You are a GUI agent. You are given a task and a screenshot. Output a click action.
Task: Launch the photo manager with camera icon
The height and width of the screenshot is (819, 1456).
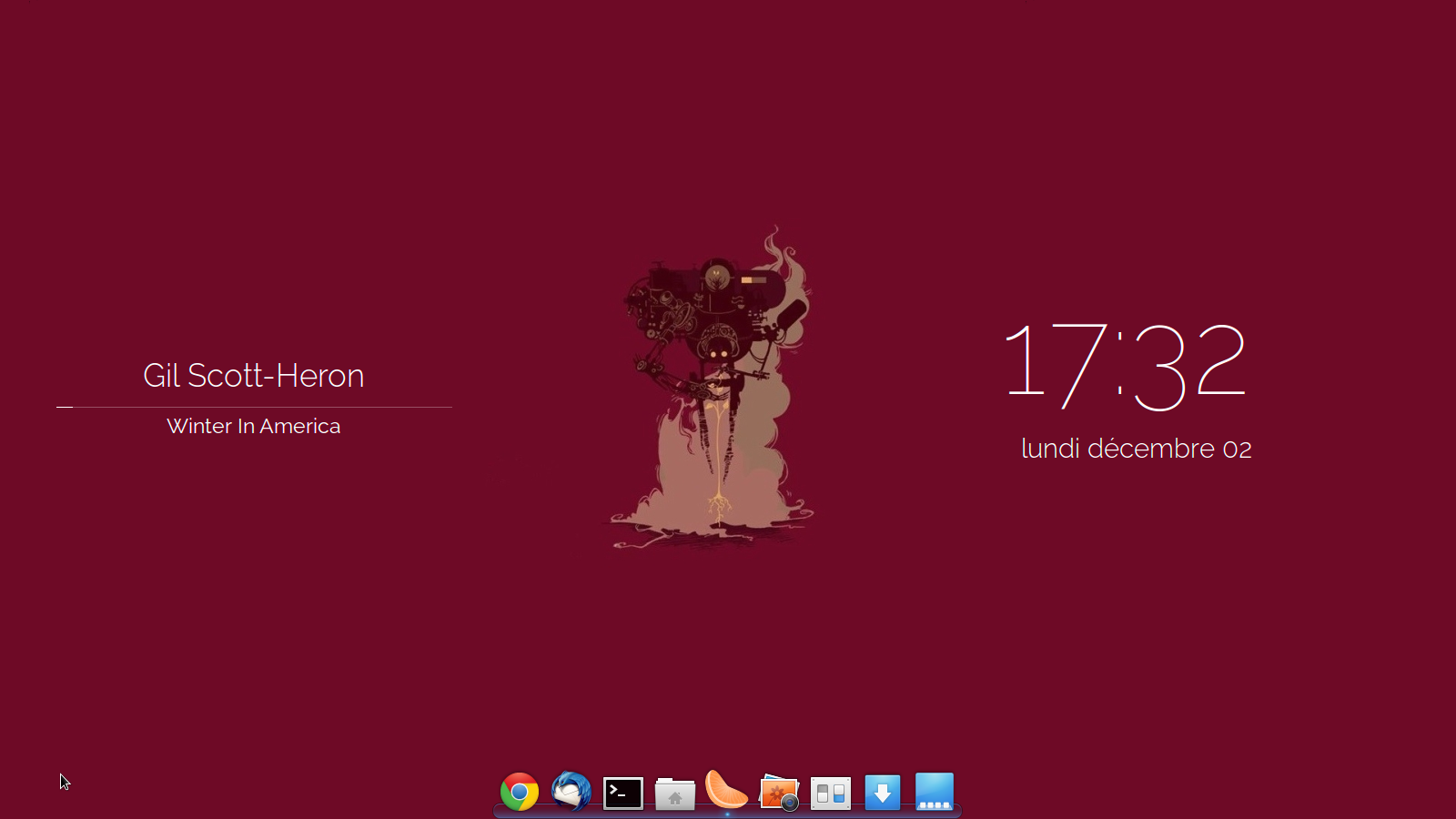779,793
